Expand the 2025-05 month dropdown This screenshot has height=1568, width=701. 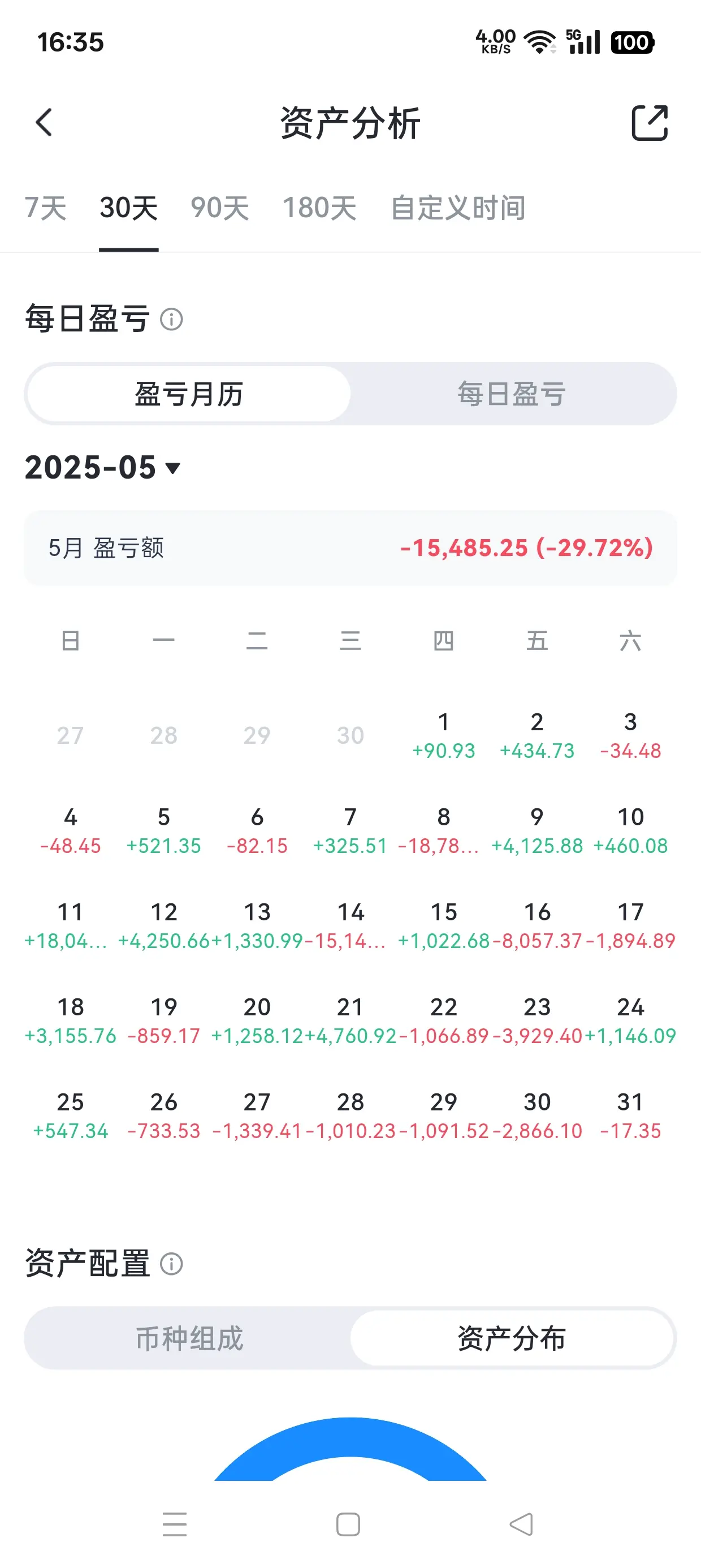tap(103, 467)
